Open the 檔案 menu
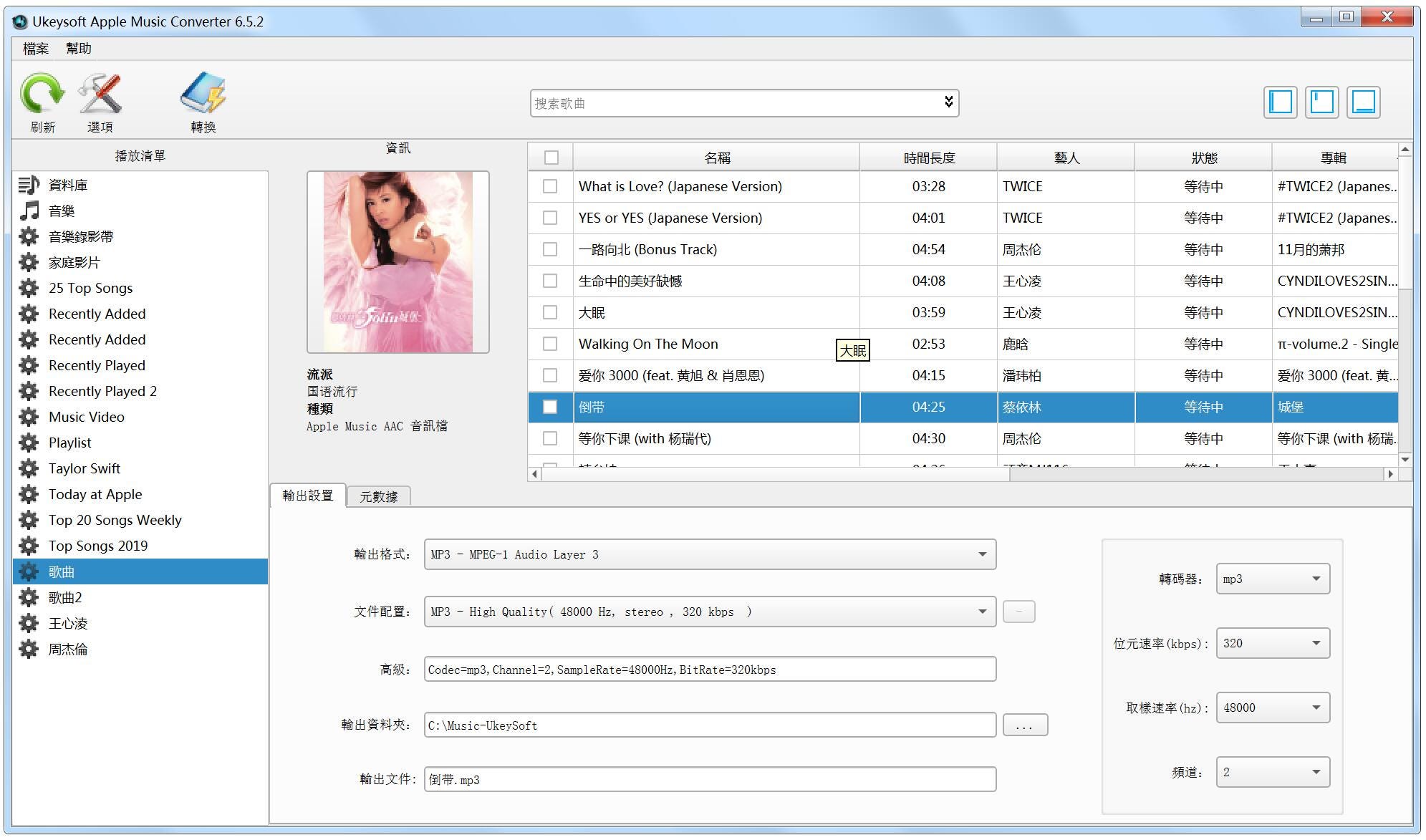 36,49
